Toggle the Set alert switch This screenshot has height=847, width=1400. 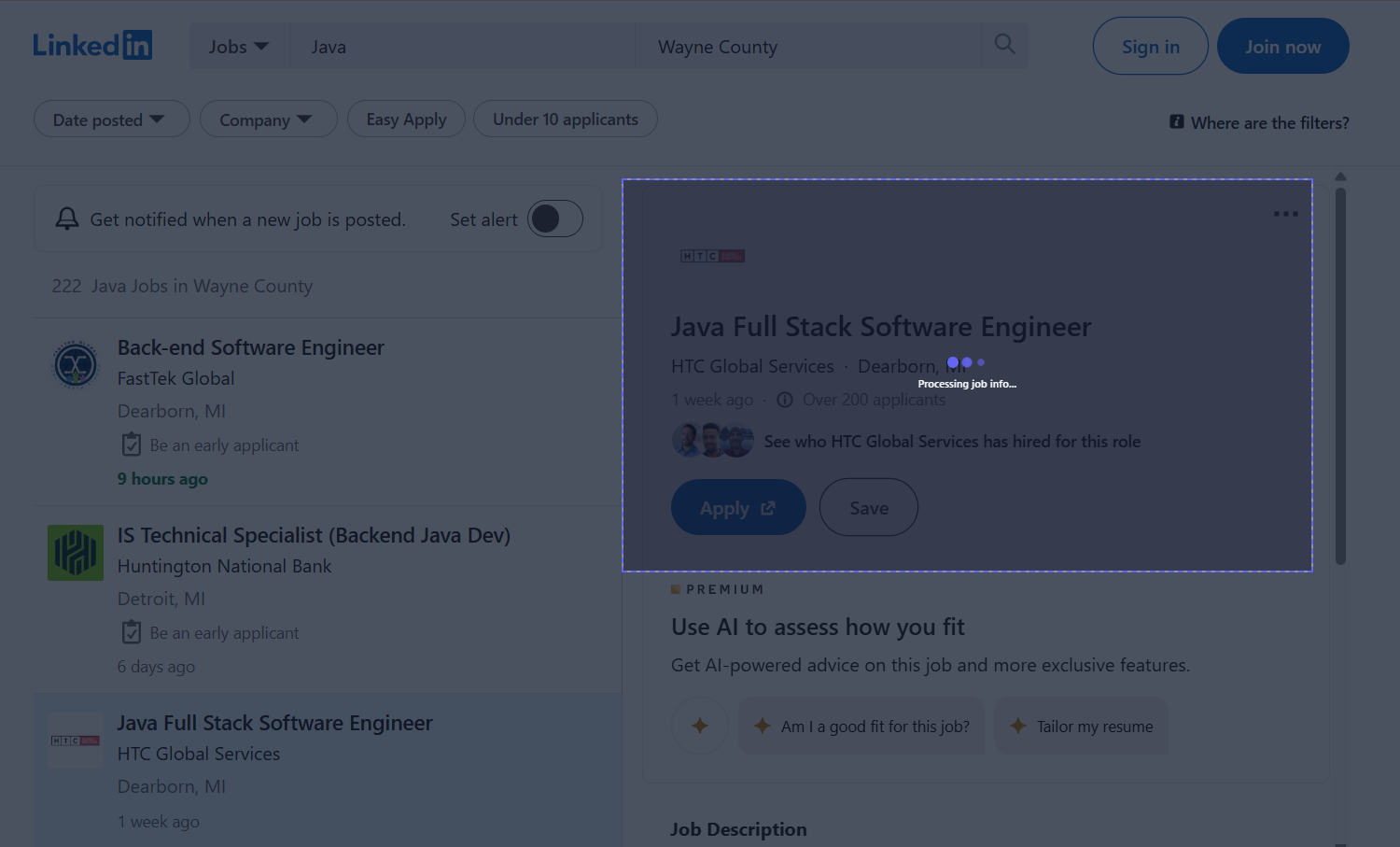(x=555, y=219)
